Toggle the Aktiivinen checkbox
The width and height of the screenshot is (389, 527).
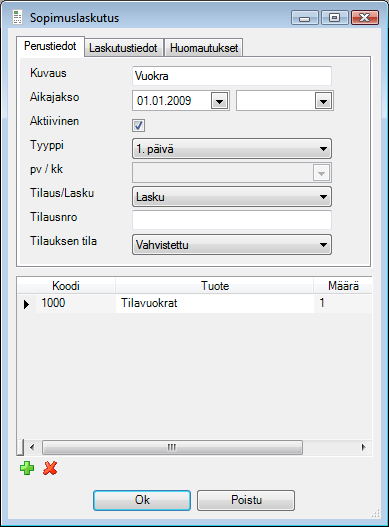click(x=138, y=125)
